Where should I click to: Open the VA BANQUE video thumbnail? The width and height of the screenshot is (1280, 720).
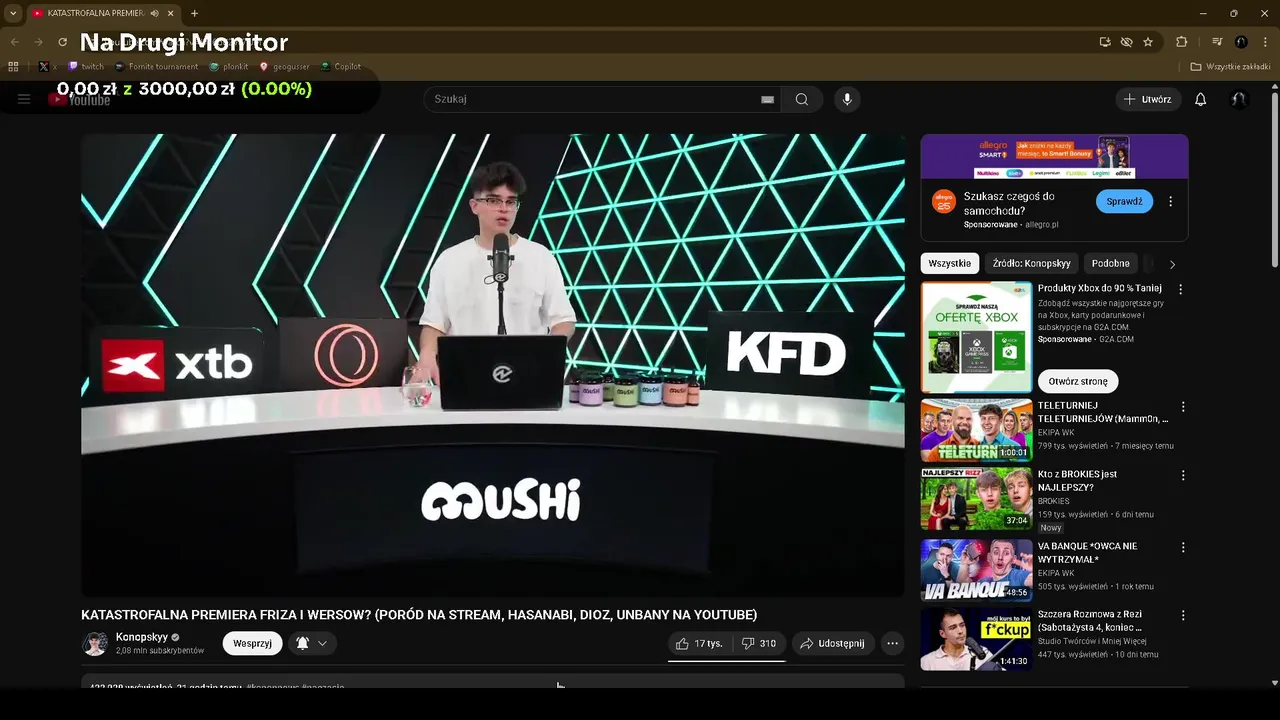point(976,570)
